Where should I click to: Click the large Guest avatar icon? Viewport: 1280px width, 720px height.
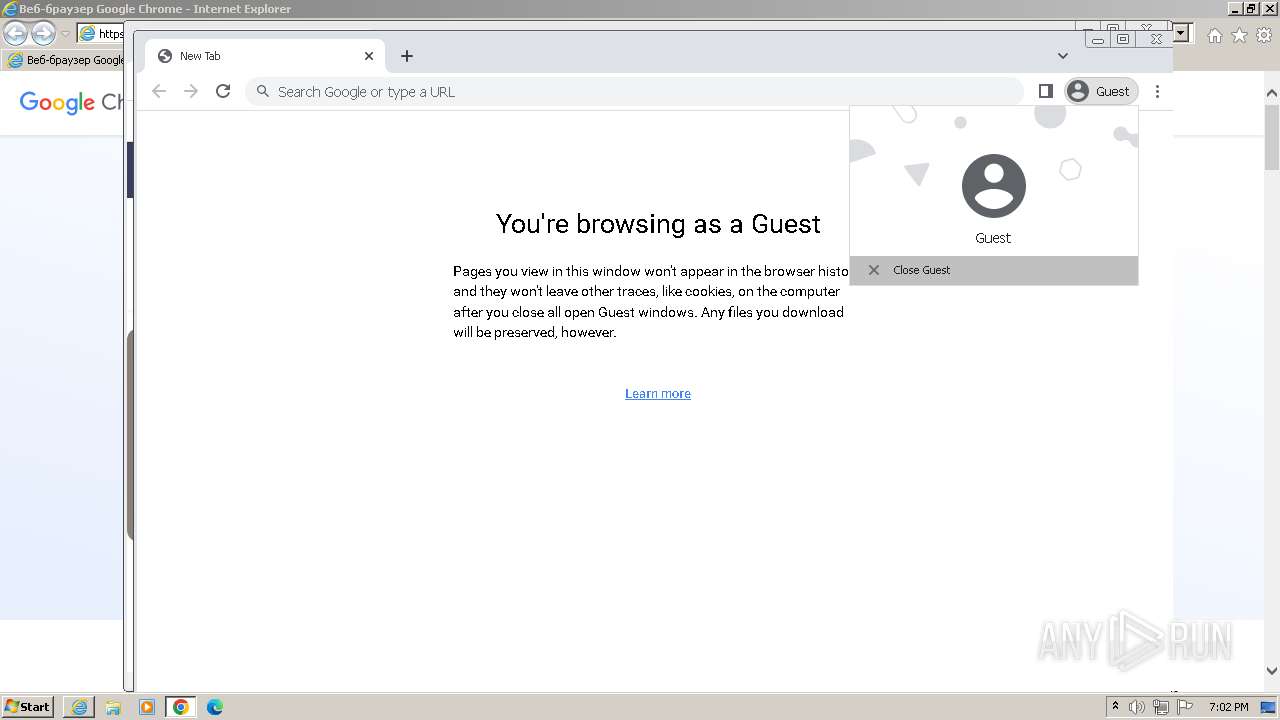[x=994, y=186]
